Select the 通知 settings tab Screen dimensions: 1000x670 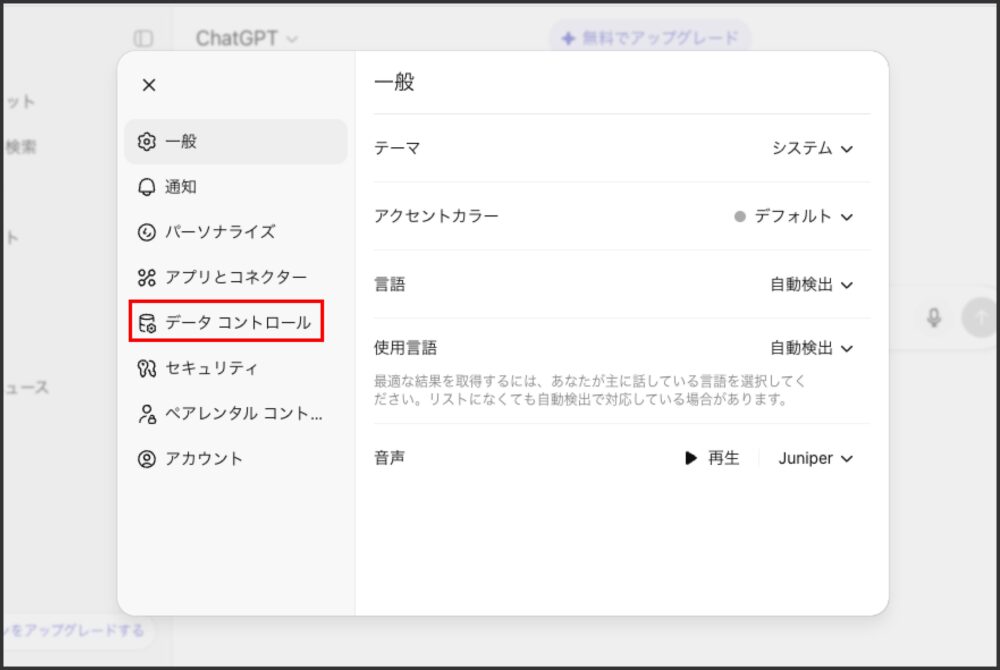coord(181,187)
